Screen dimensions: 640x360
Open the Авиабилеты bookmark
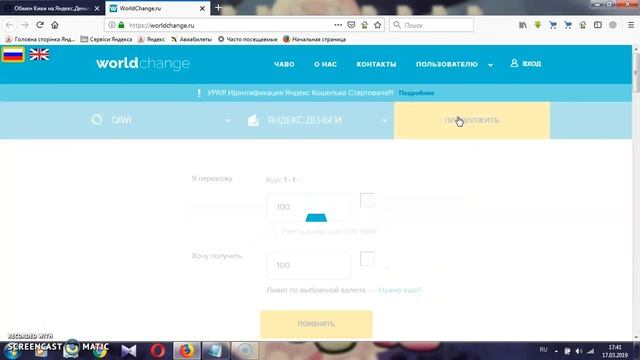coord(191,39)
